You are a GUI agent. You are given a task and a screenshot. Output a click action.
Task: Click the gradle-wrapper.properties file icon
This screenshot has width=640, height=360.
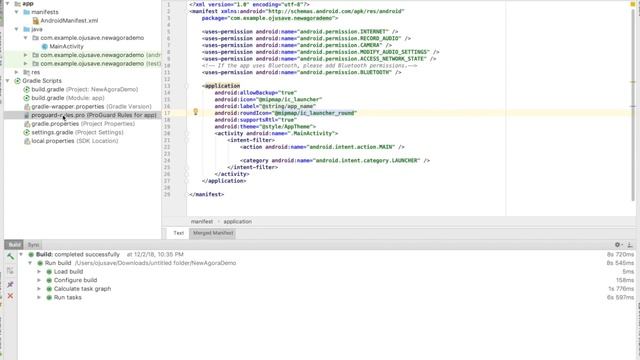point(27,107)
